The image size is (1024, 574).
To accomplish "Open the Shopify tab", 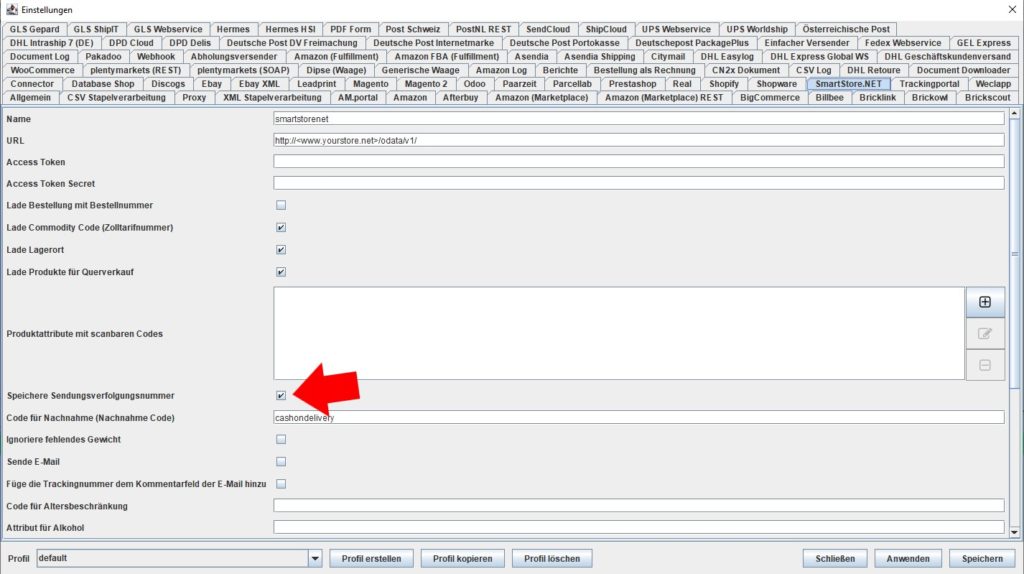I will tap(724, 84).
